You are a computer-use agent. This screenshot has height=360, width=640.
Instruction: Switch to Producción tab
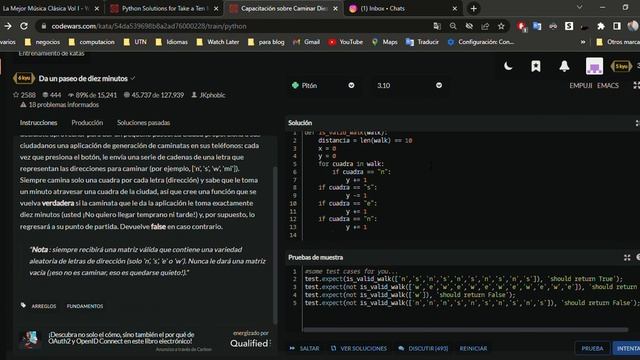coord(87,122)
